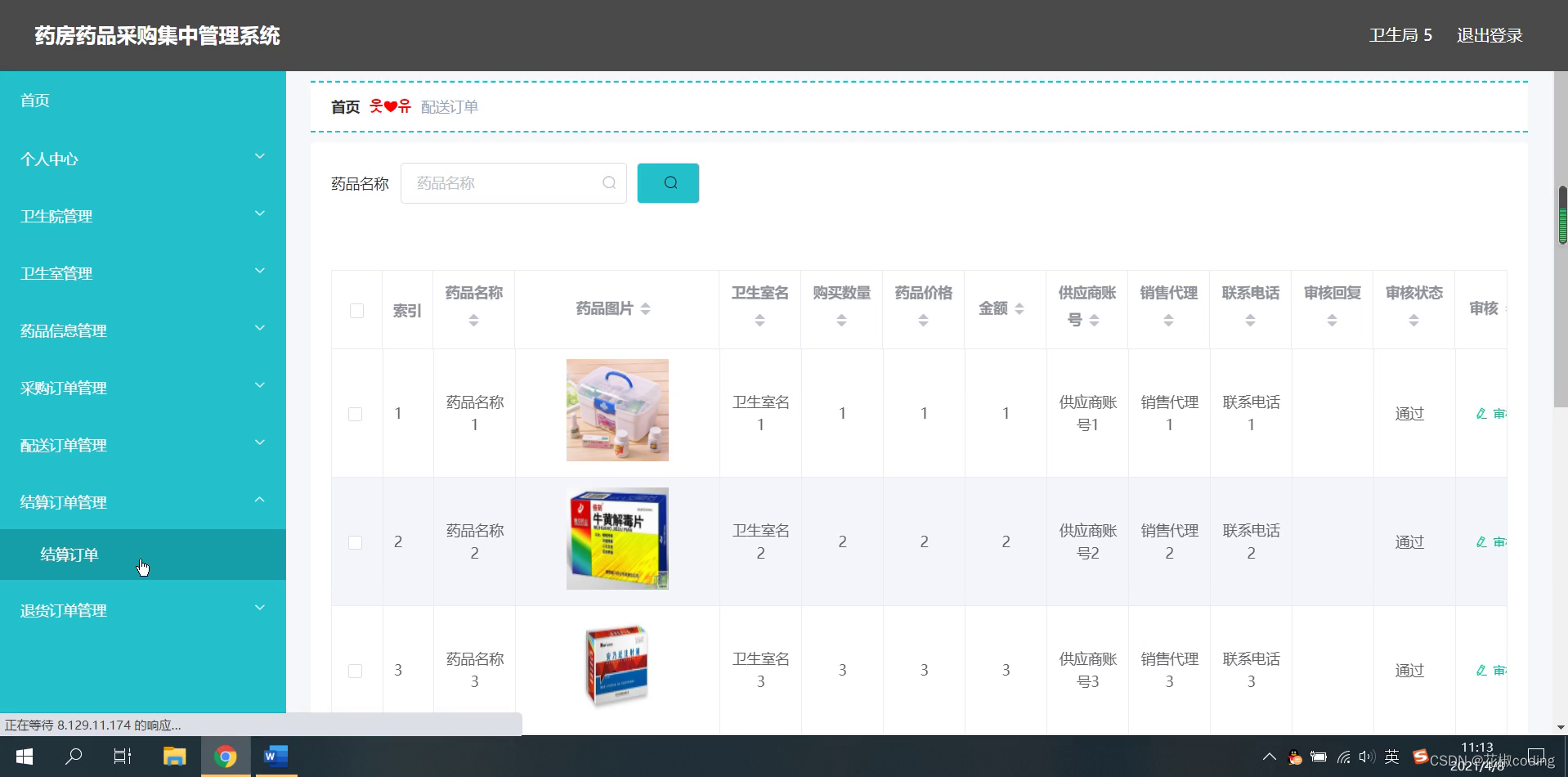Click 退出登录 to log out
This screenshot has width=1568, height=777.
[x=1490, y=35]
